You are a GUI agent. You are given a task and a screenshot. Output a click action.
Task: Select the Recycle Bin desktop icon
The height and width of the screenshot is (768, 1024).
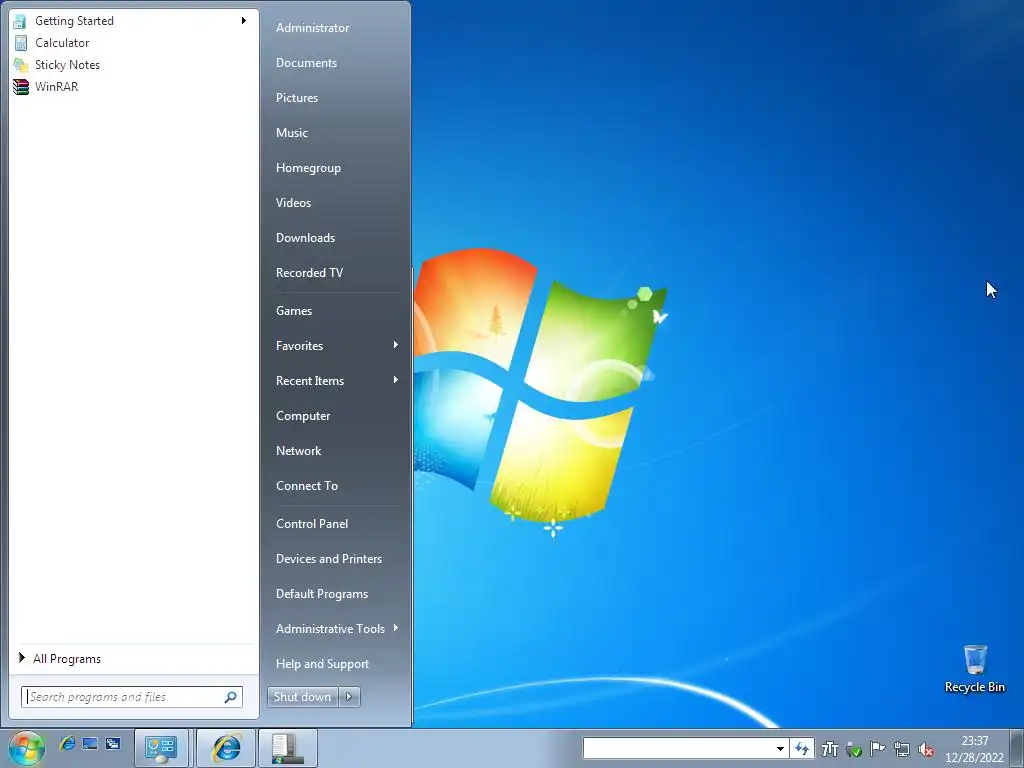[975, 669]
